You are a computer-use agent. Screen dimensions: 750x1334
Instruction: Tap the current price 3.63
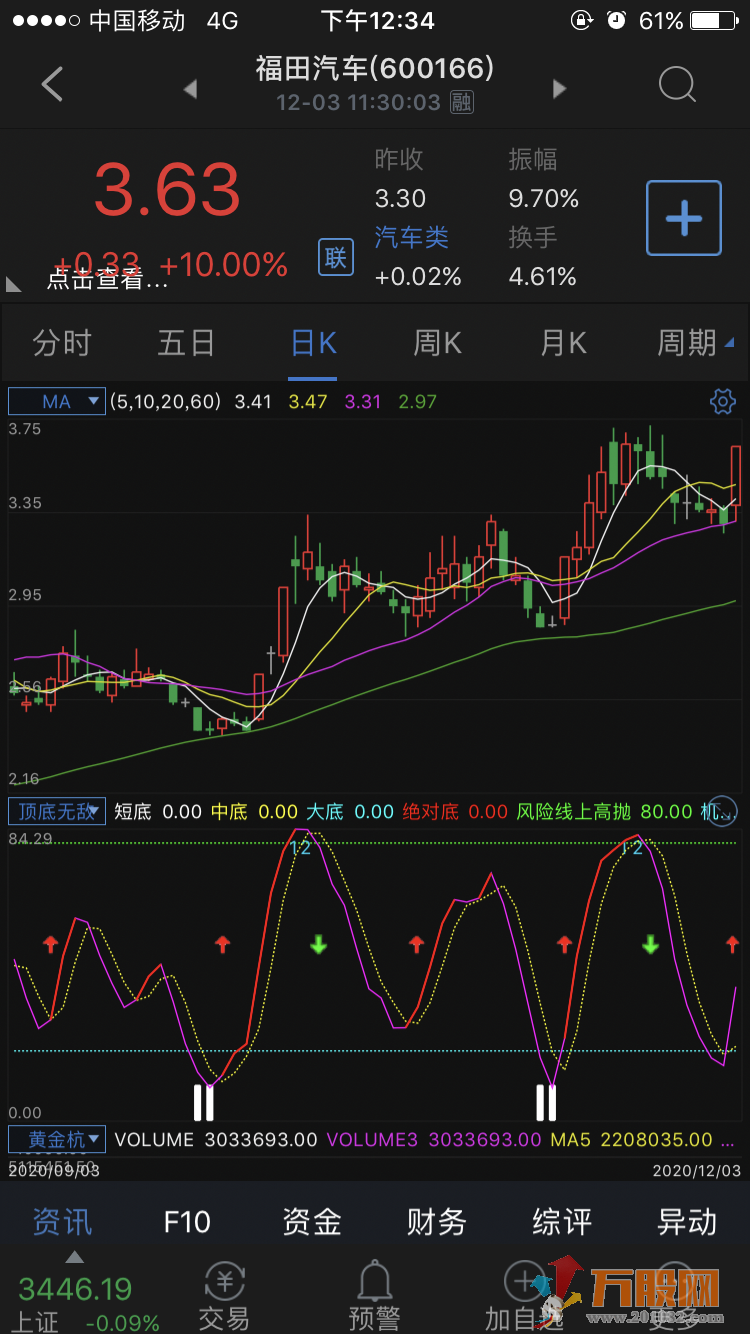tap(167, 190)
